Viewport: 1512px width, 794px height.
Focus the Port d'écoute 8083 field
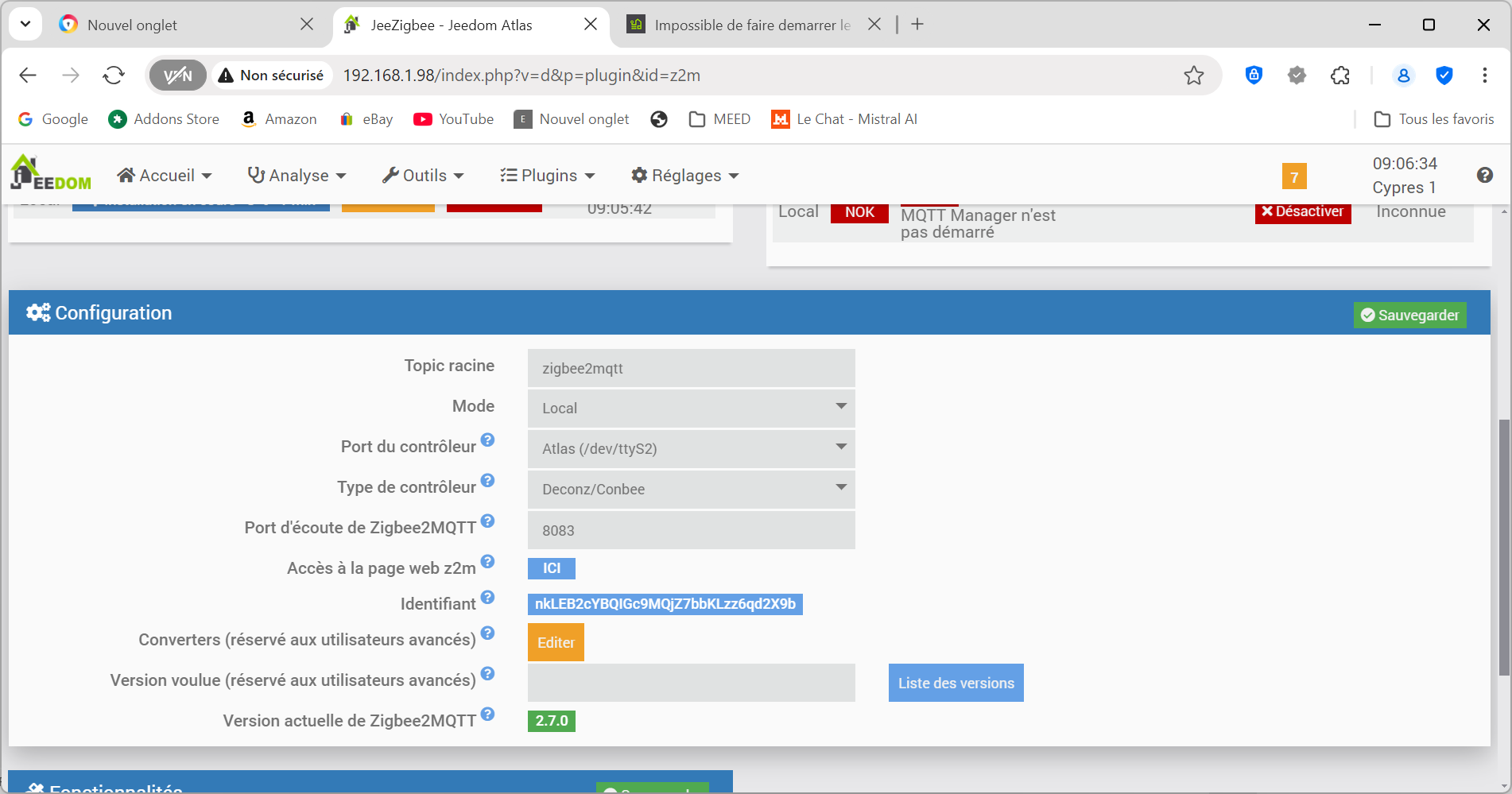click(691, 530)
